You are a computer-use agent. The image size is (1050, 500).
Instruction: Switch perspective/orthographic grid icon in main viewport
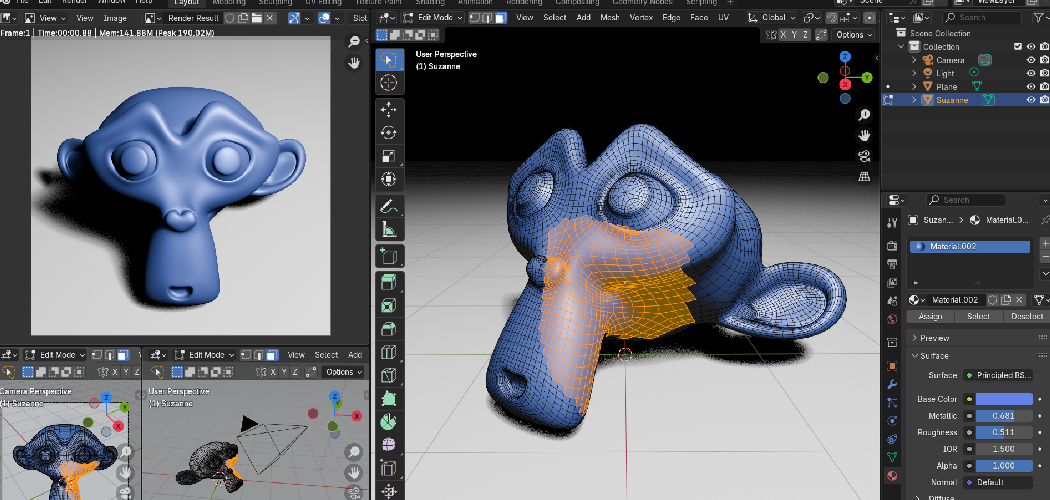point(864,177)
